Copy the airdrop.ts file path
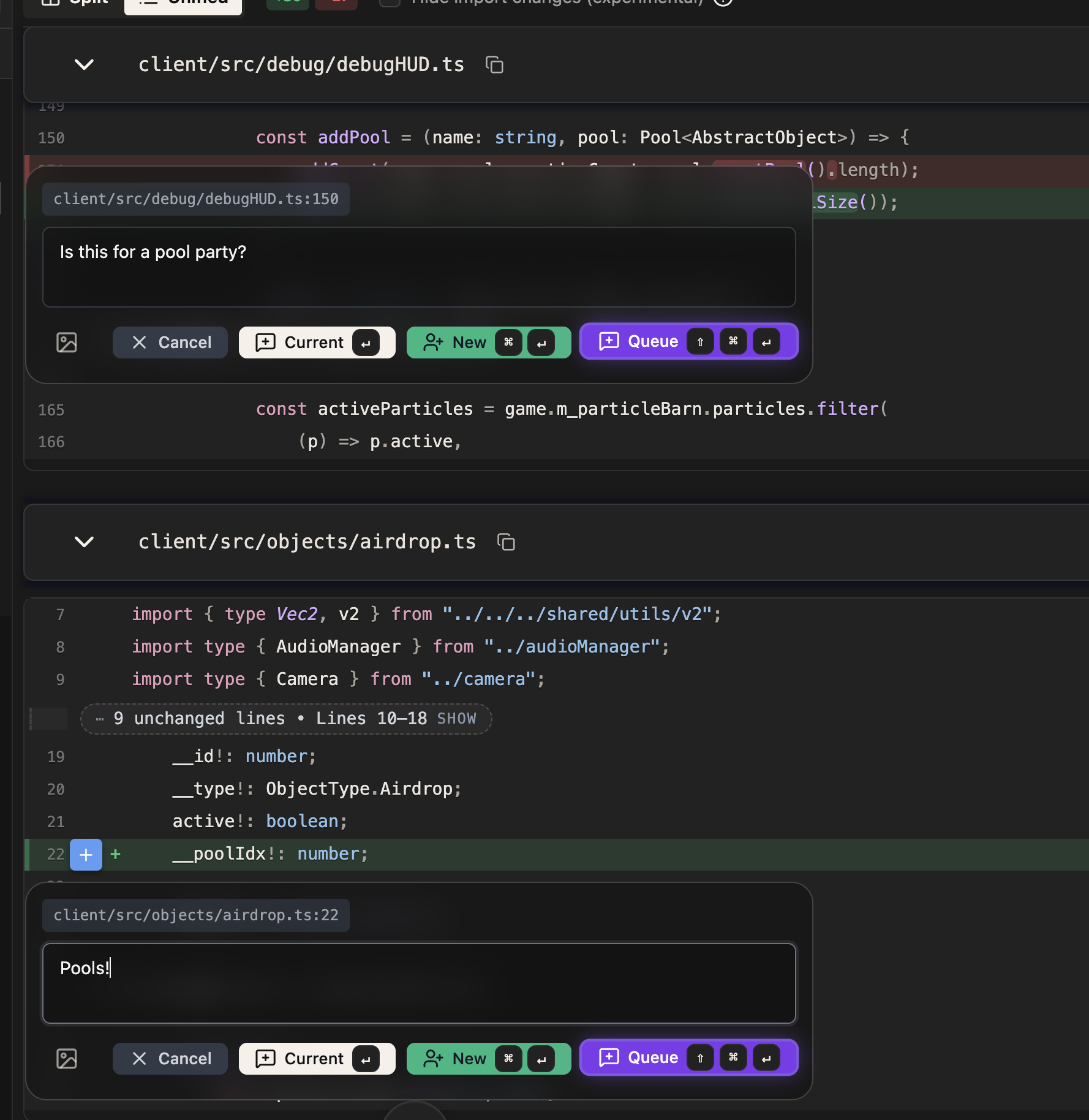Screen dimensions: 1089x1120 point(506,542)
